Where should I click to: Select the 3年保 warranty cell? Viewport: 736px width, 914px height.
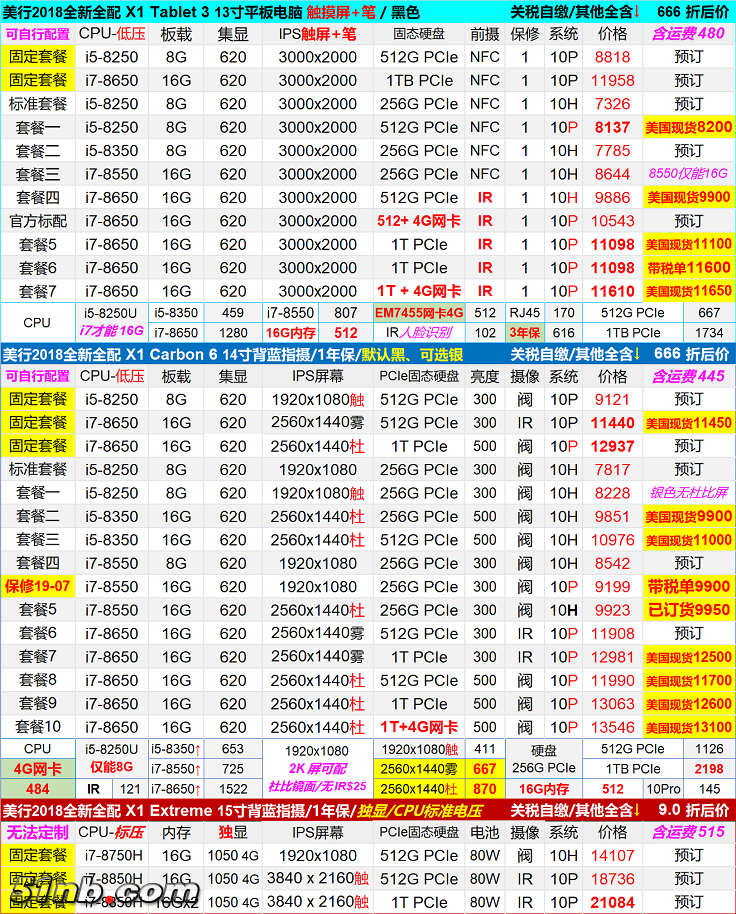523,333
